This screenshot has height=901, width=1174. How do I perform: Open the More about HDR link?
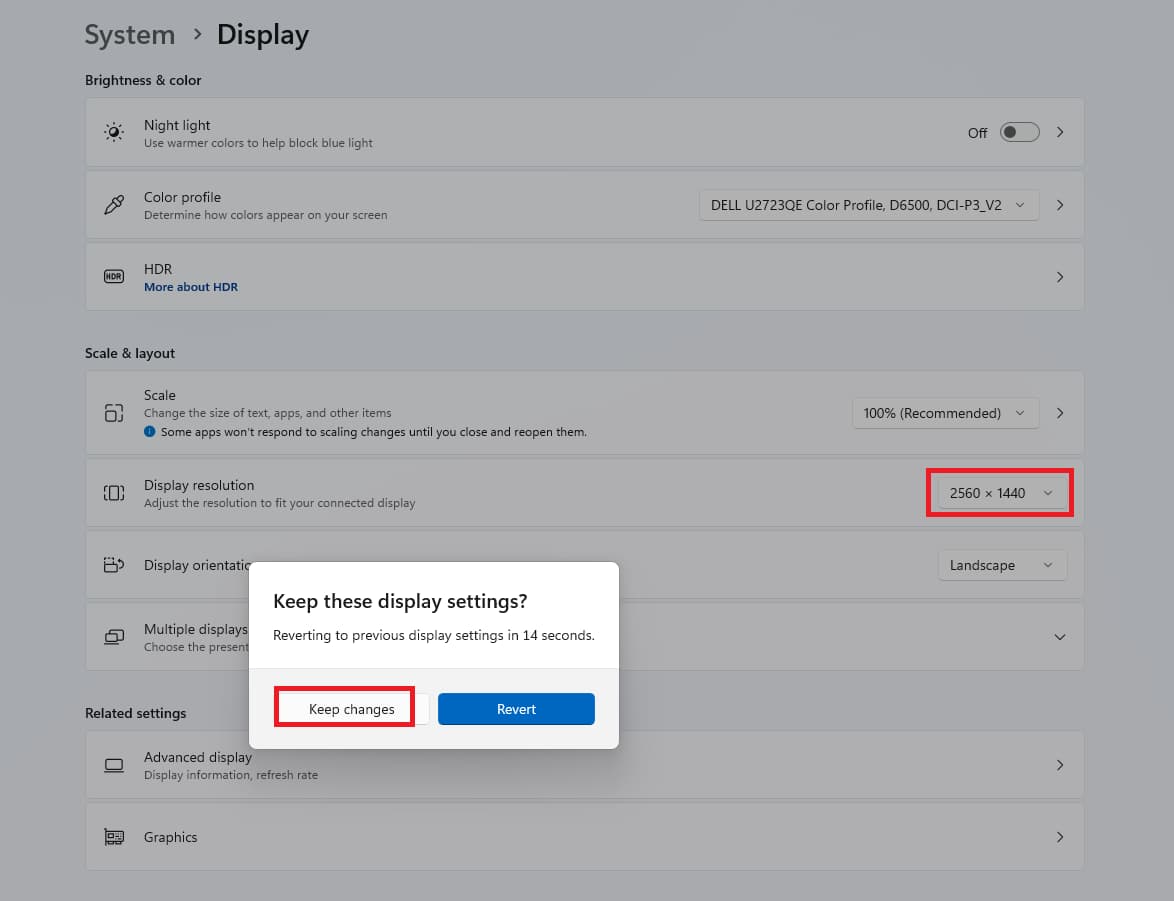point(191,287)
